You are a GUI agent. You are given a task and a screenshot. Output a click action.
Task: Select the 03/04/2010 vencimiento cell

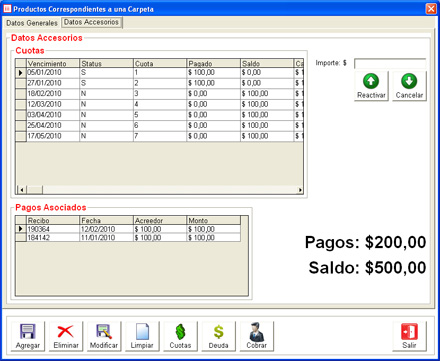pyautogui.click(x=53, y=115)
